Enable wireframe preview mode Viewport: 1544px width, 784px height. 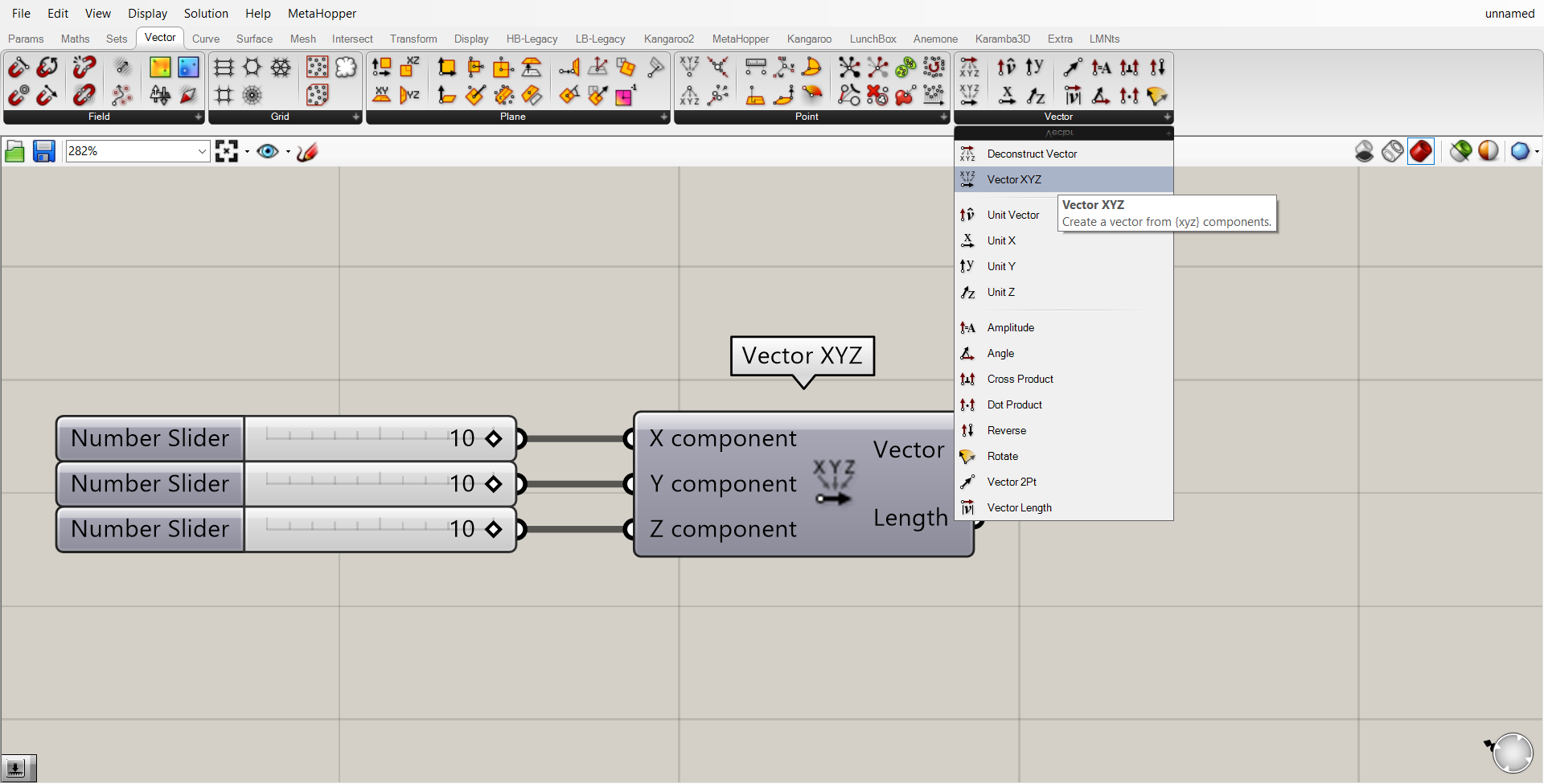(1393, 151)
